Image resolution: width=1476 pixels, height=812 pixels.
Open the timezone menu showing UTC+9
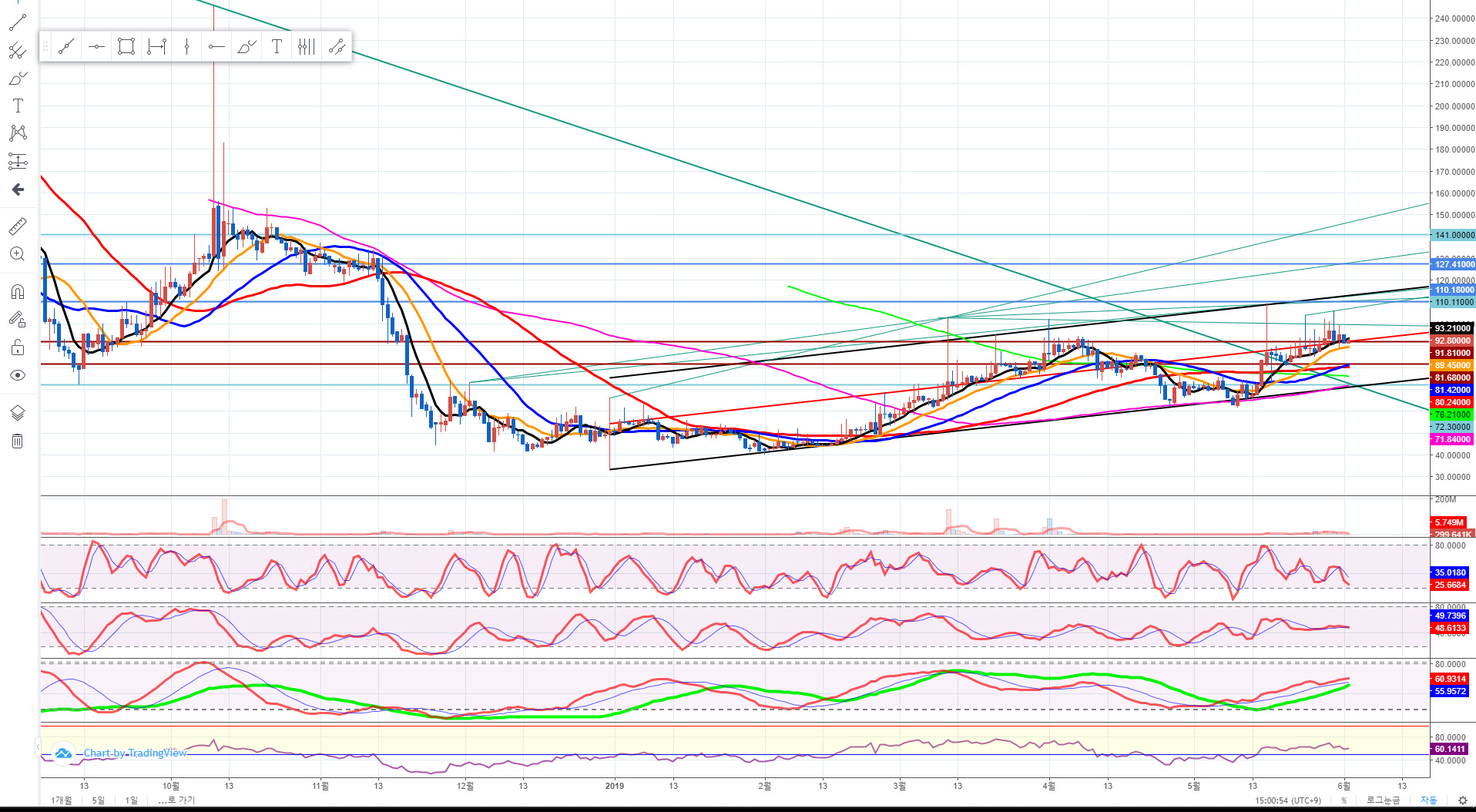(1288, 800)
